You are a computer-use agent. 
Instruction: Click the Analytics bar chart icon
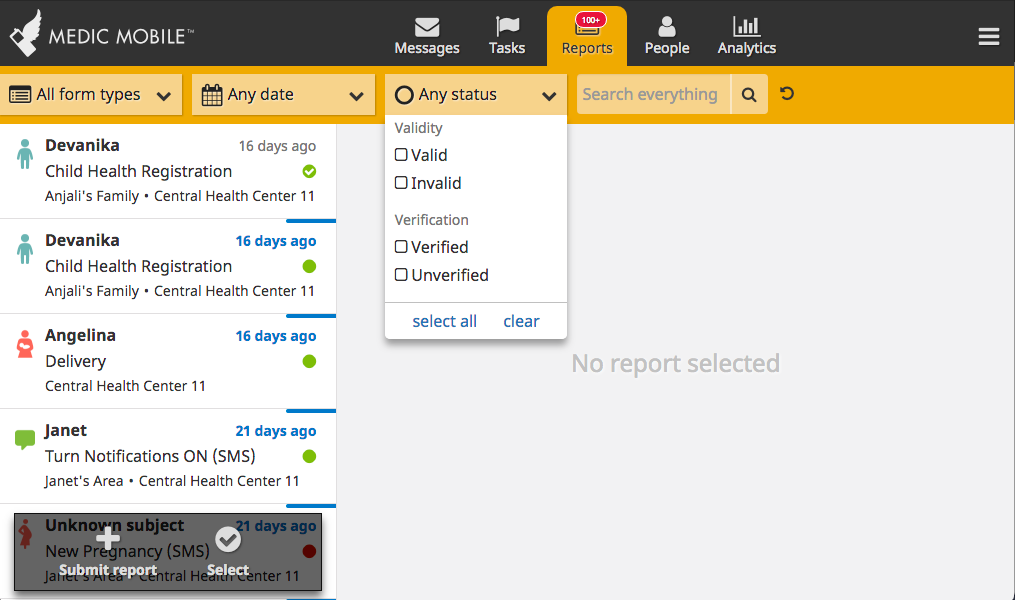746,27
